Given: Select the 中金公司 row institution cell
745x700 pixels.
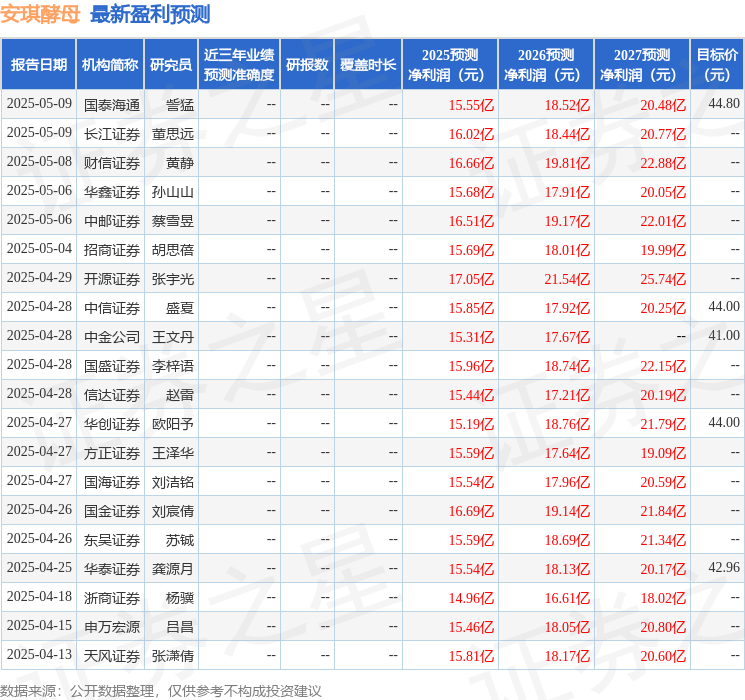Looking at the screenshot, I should point(112,337).
